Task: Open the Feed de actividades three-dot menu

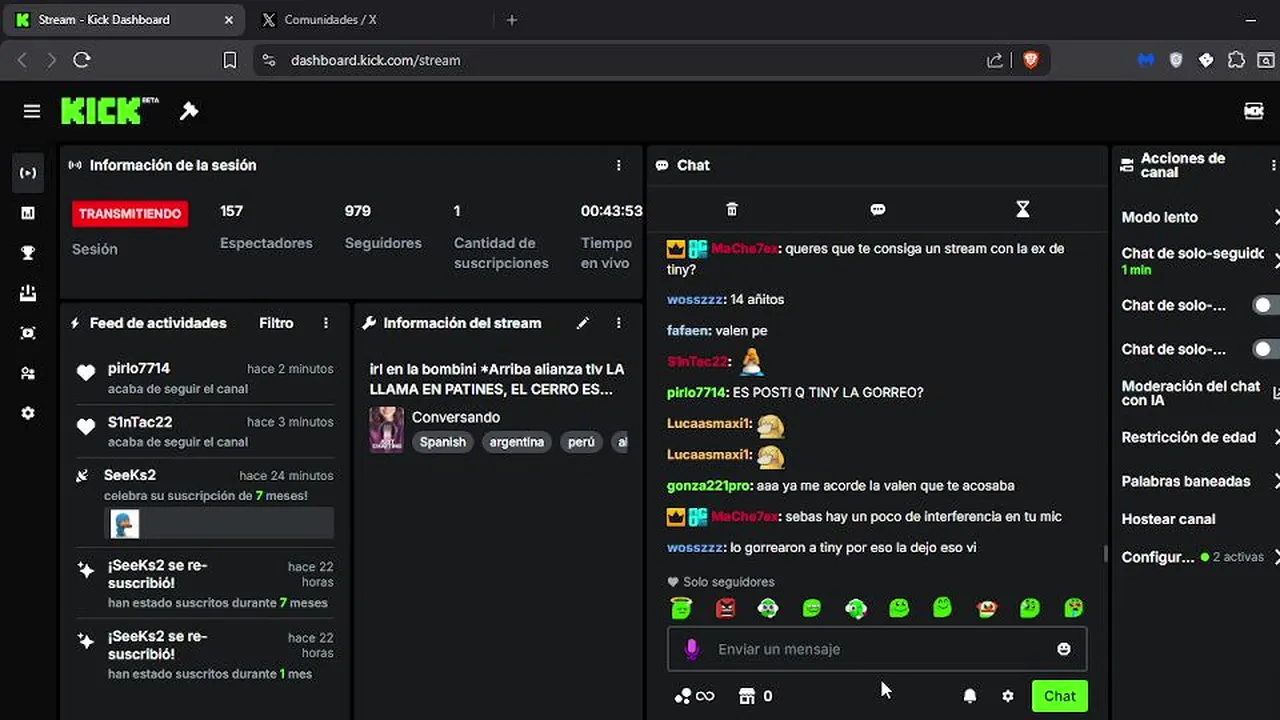Action: (x=326, y=323)
